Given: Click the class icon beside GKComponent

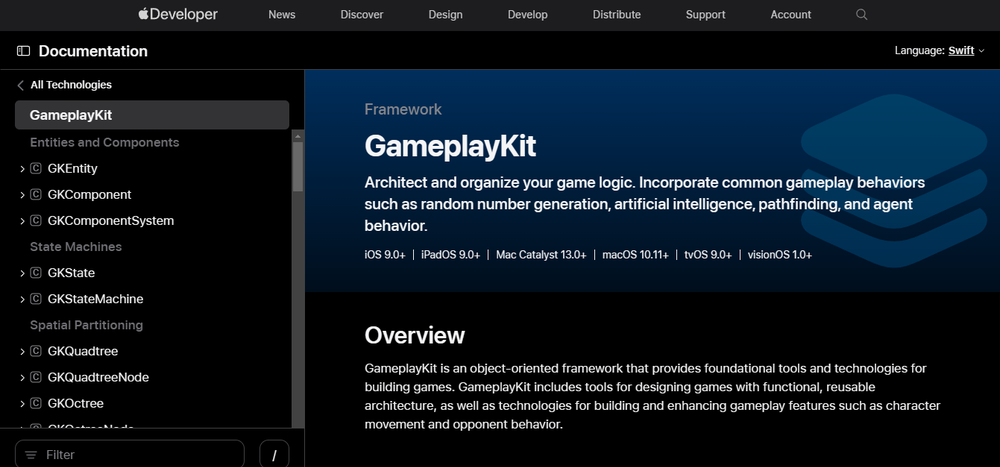Looking at the screenshot, I should point(36,195).
